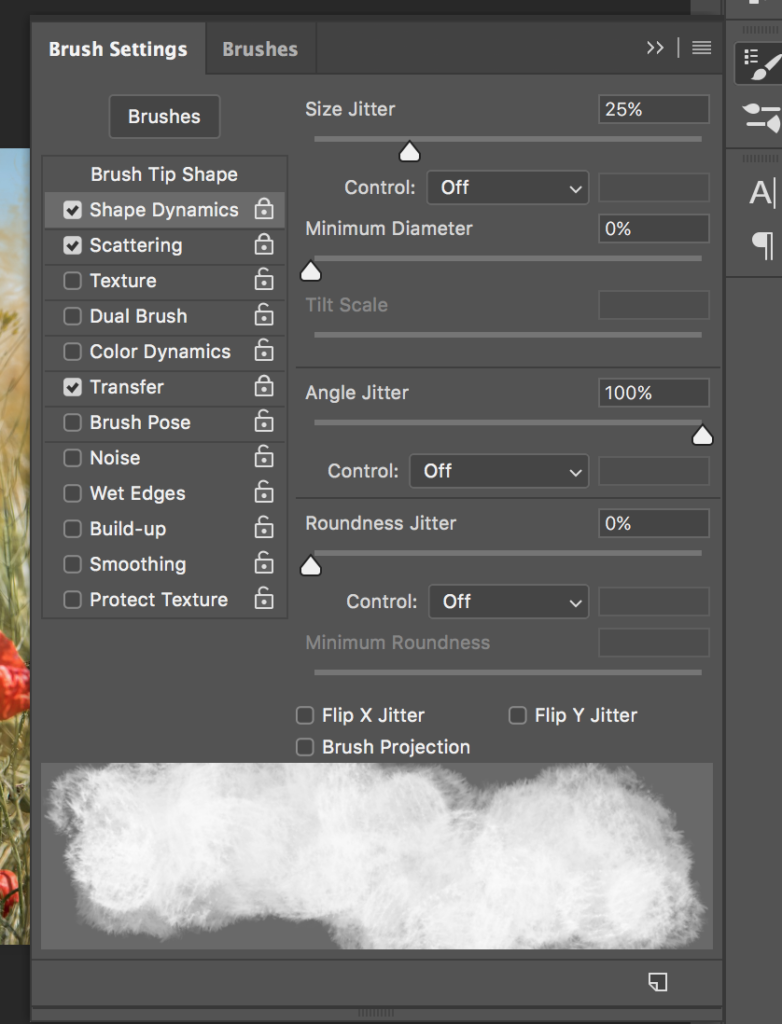782x1024 pixels.
Task: Open the Roundness Jitter Control dropdown
Action: 508,601
